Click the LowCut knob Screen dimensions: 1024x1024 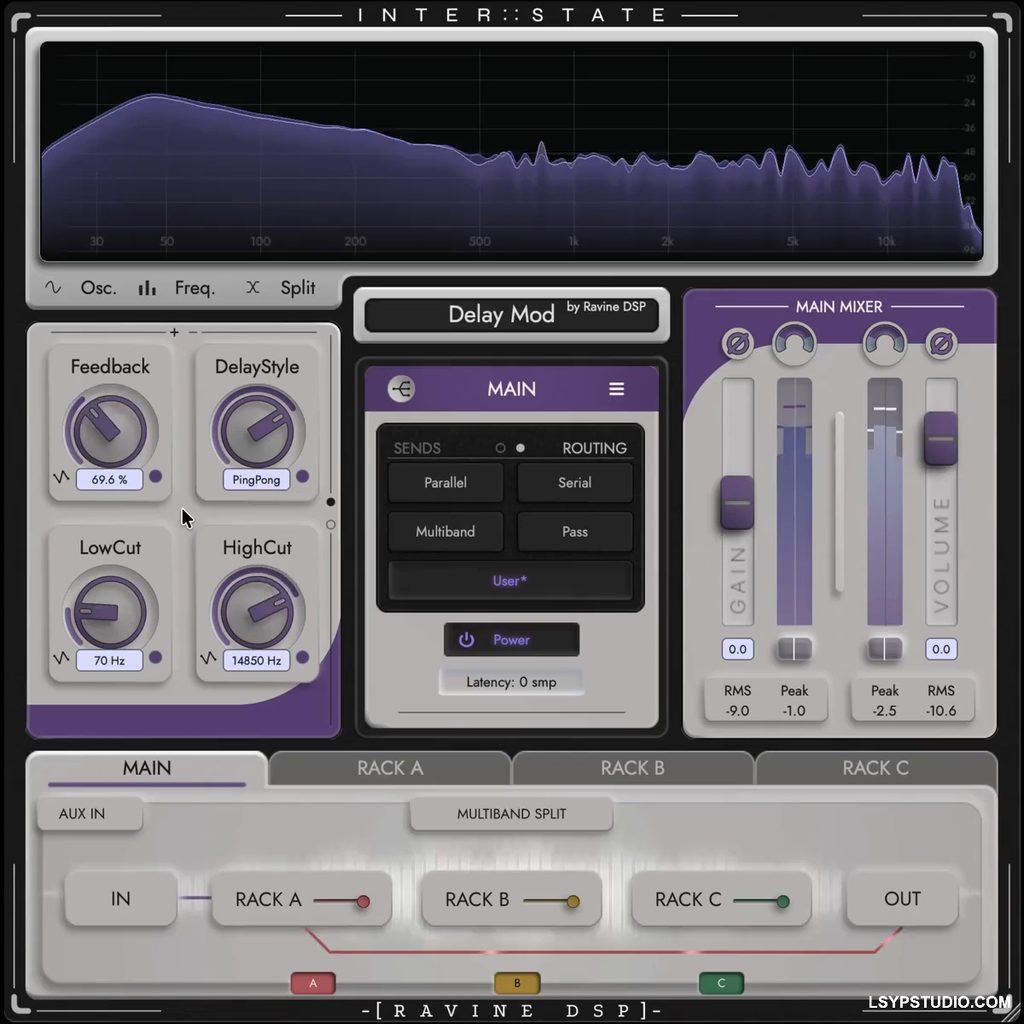(x=110, y=611)
